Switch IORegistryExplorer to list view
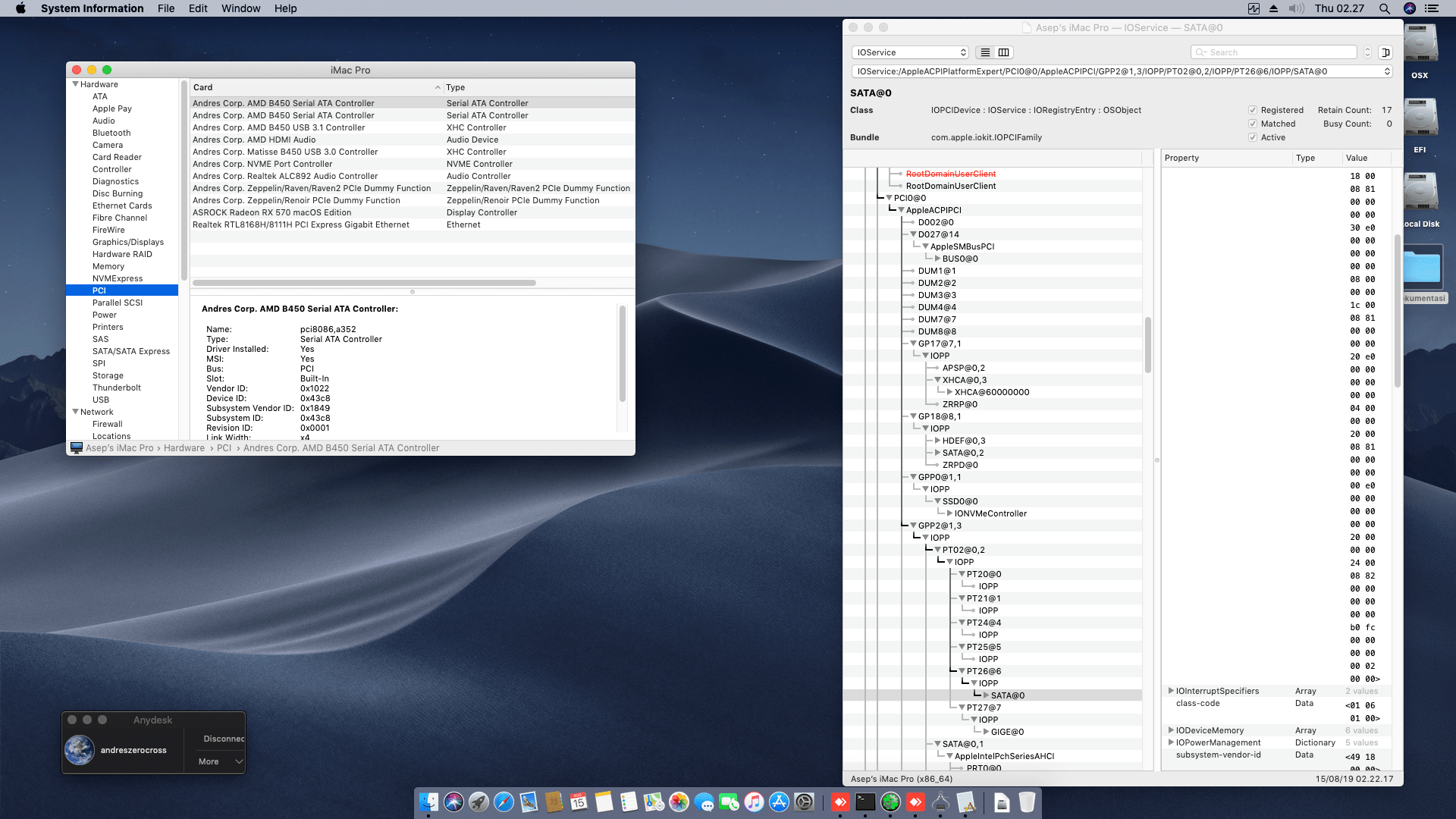Screen dimensions: 1456x819 coord(985,52)
